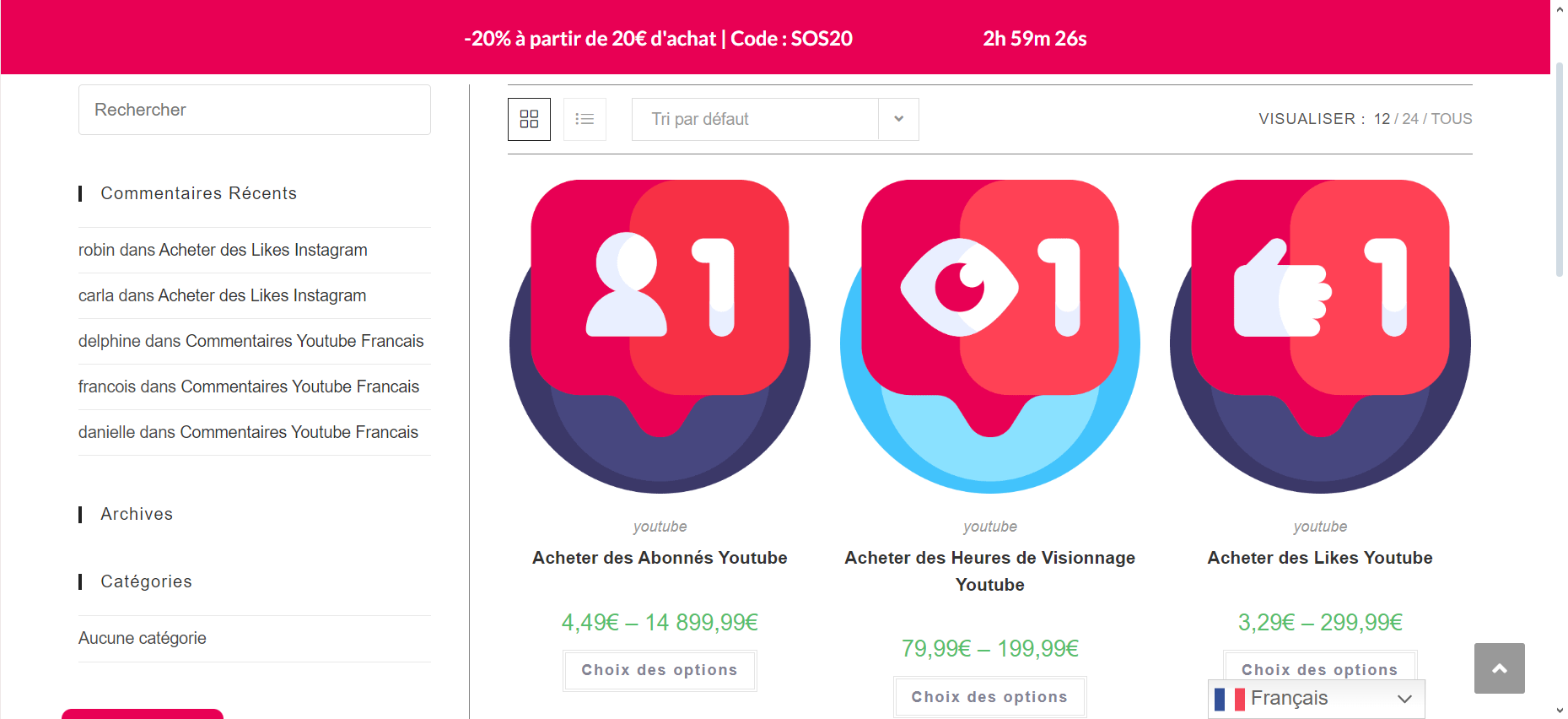Open delphine's comment on Commentaires Youtube Francais

pos(251,341)
